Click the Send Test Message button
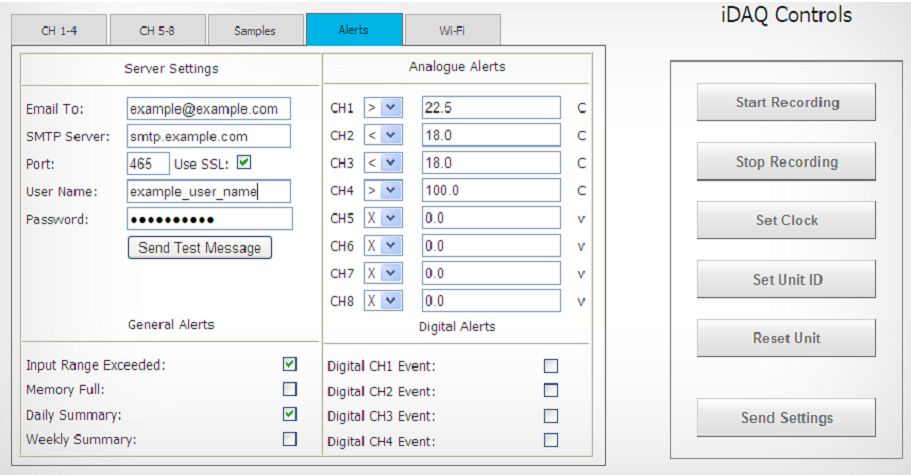 pyautogui.click(x=200, y=248)
